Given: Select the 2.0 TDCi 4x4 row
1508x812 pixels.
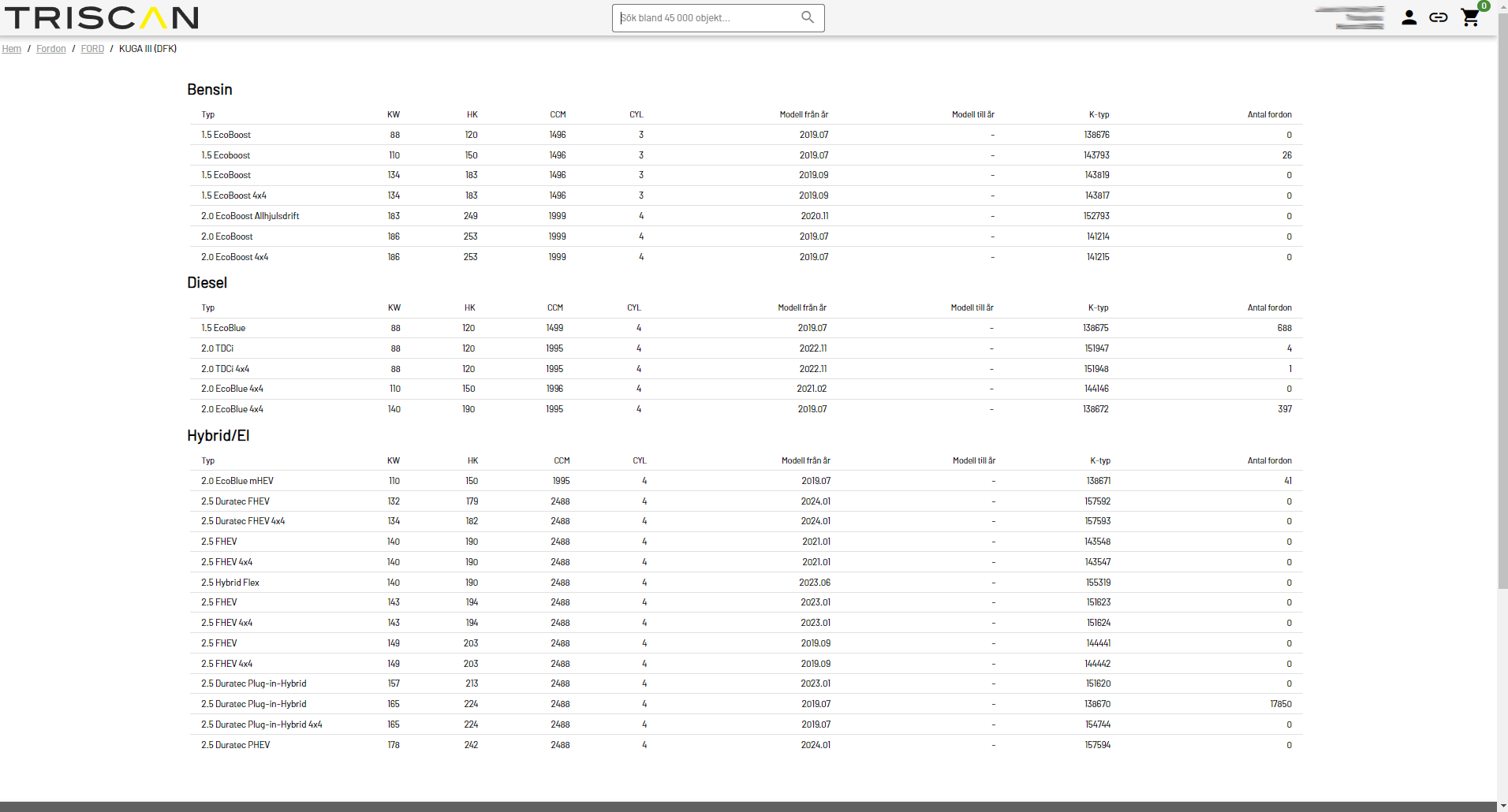Looking at the screenshot, I should (x=745, y=369).
